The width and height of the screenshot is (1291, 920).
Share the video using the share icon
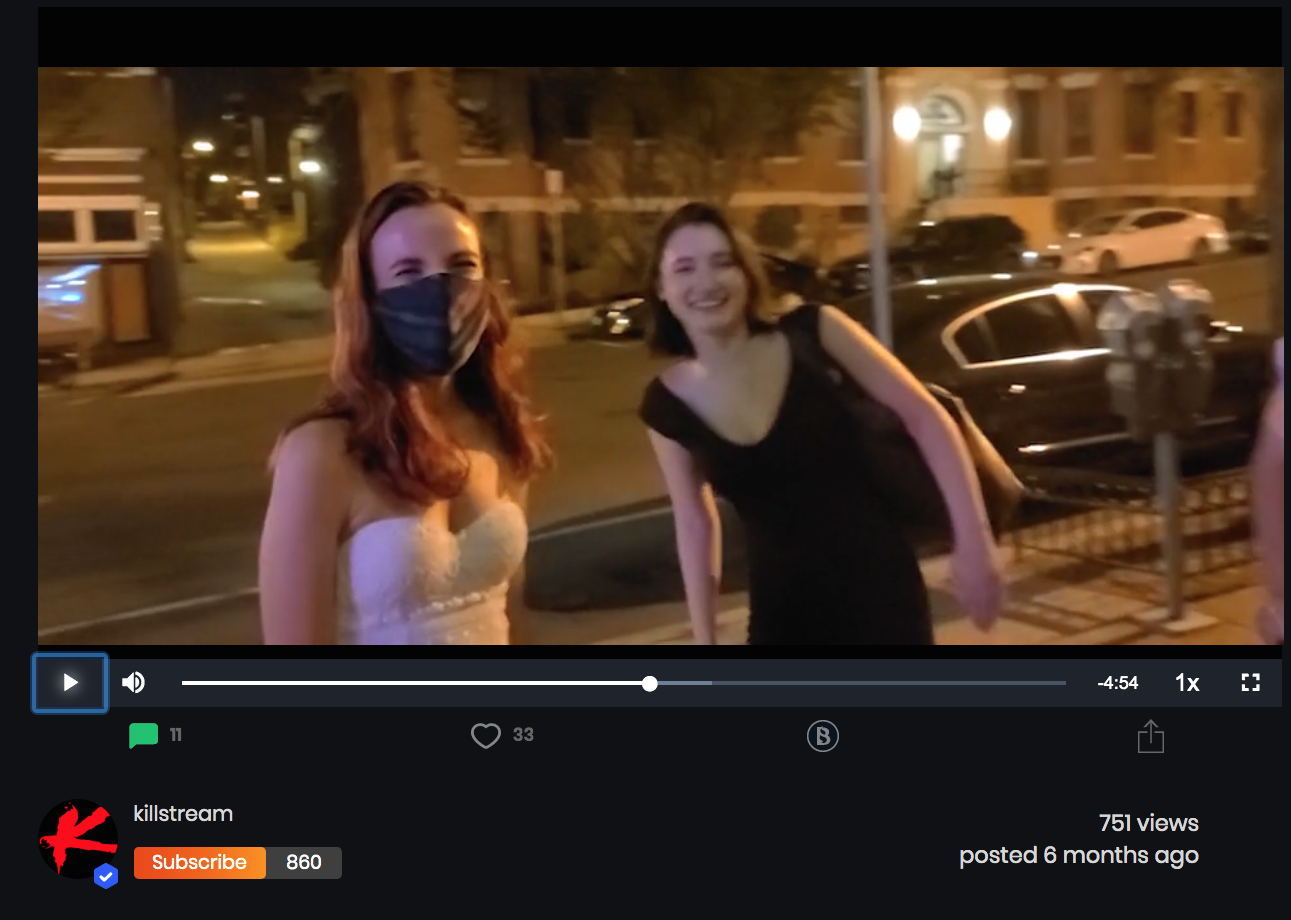[1151, 736]
